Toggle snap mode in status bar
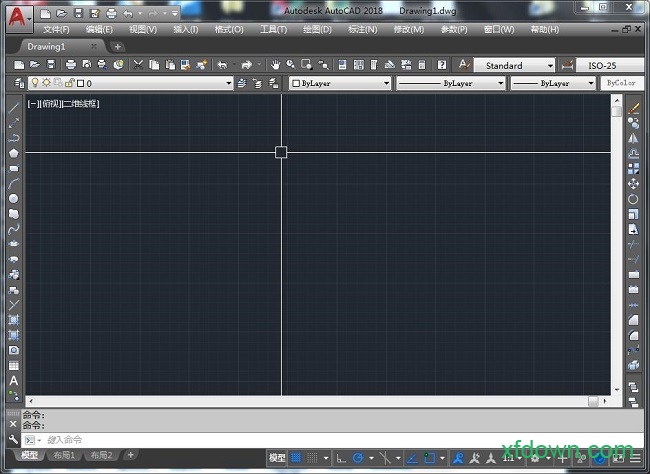 click(314, 457)
